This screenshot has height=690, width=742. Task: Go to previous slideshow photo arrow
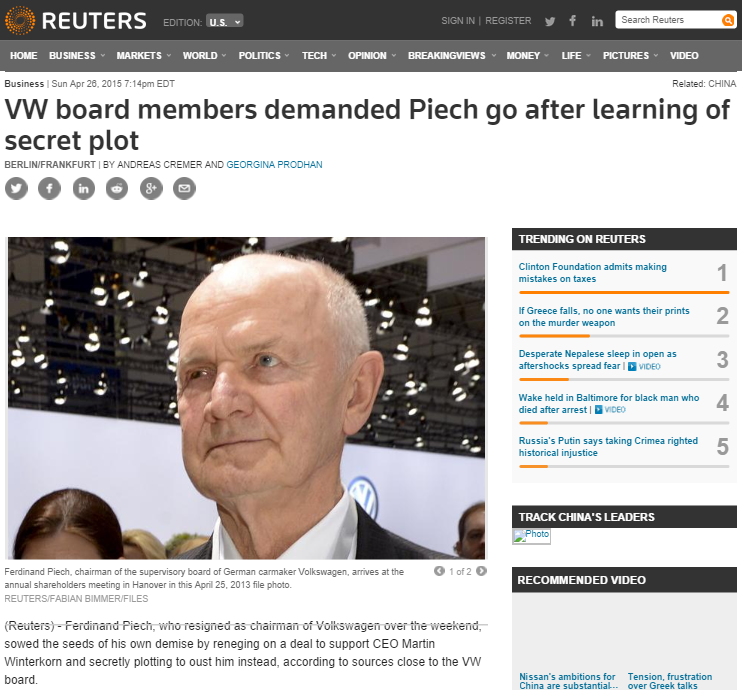point(439,571)
